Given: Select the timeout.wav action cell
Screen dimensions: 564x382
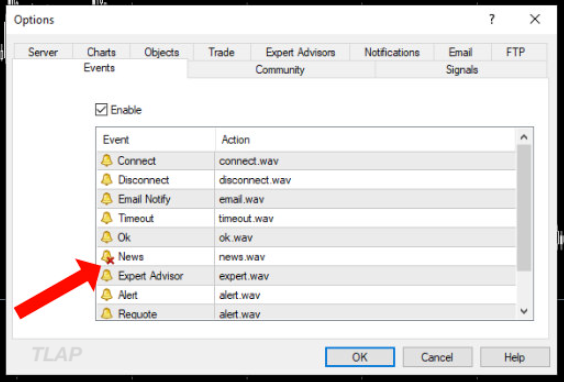Looking at the screenshot, I should [x=365, y=218].
